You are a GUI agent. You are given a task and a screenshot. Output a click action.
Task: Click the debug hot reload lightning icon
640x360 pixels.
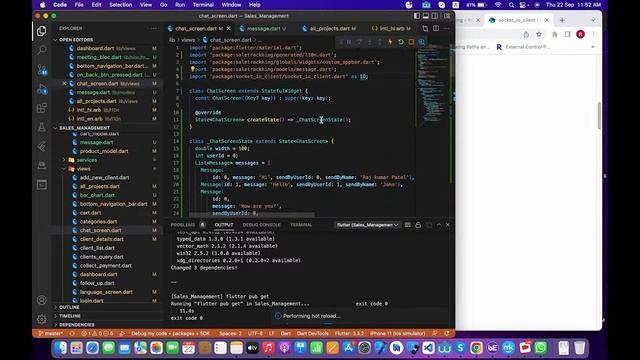(390, 42)
